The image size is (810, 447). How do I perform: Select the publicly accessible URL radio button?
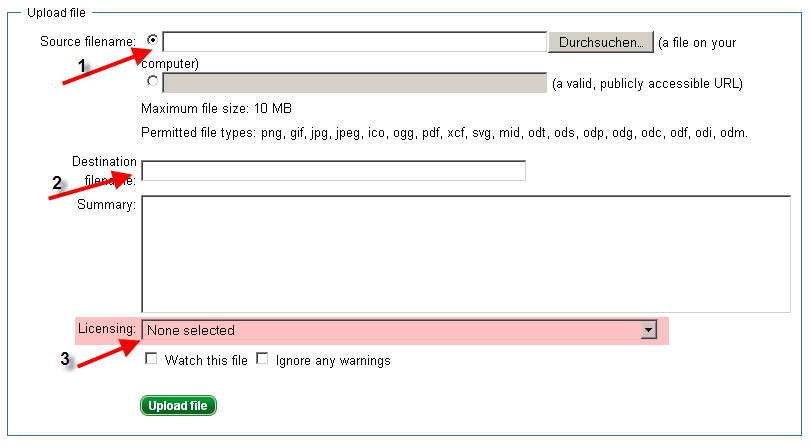152,82
